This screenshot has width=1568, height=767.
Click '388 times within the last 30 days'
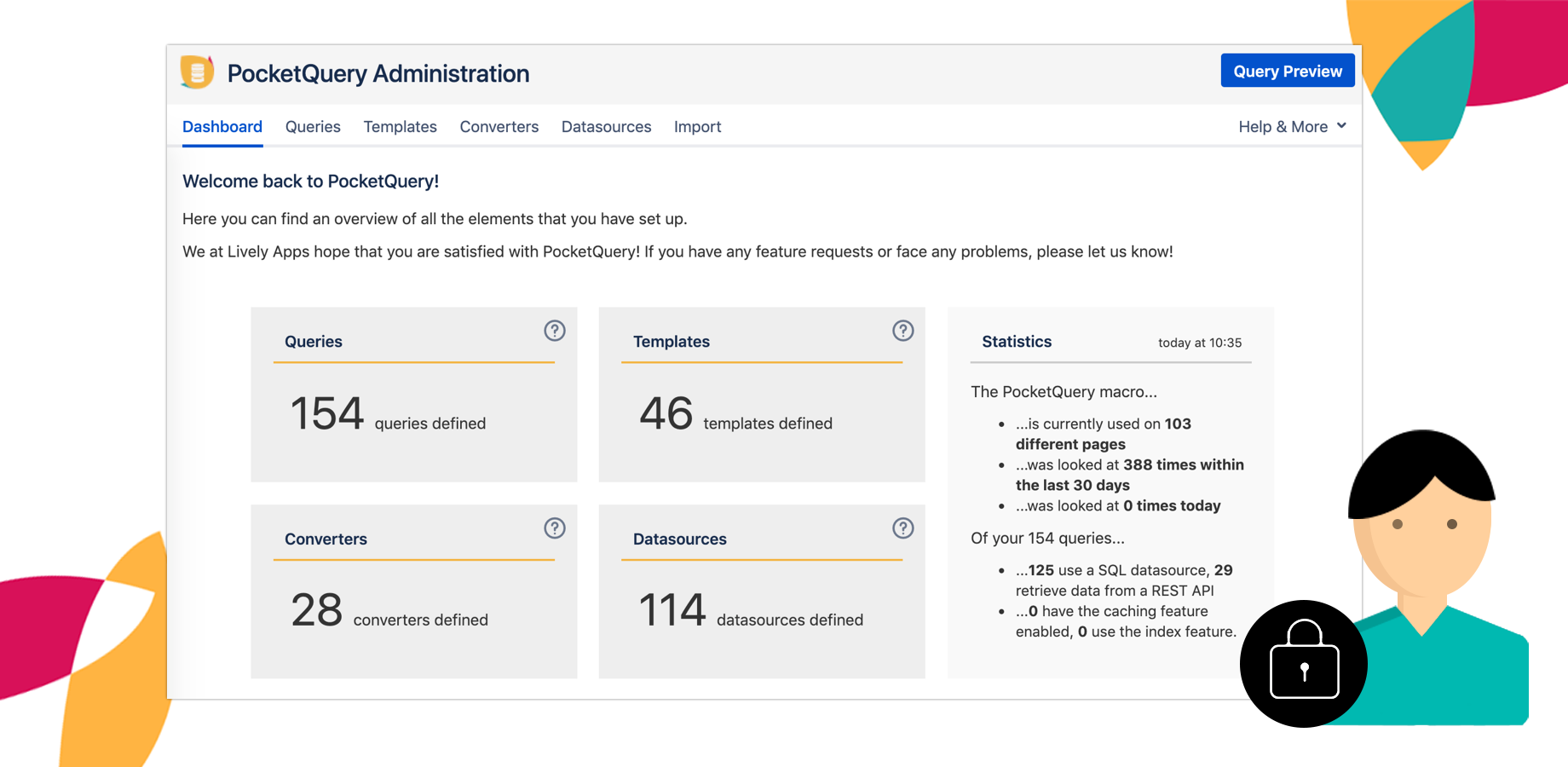point(1130,475)
